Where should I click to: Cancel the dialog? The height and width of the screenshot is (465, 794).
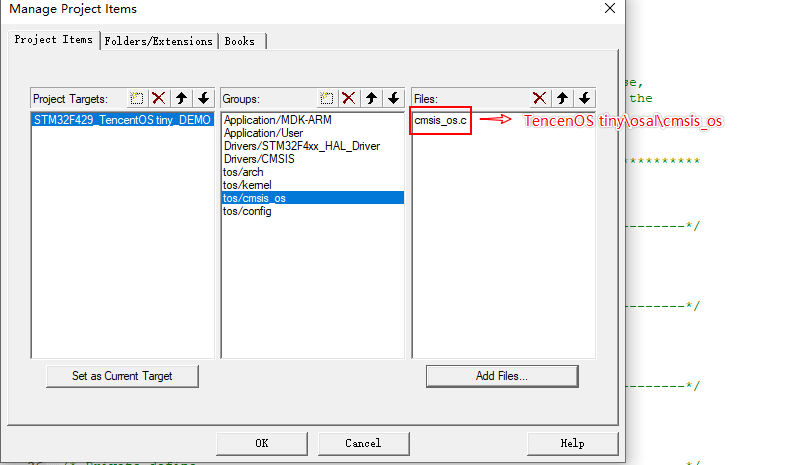click(x=364, y=443)
